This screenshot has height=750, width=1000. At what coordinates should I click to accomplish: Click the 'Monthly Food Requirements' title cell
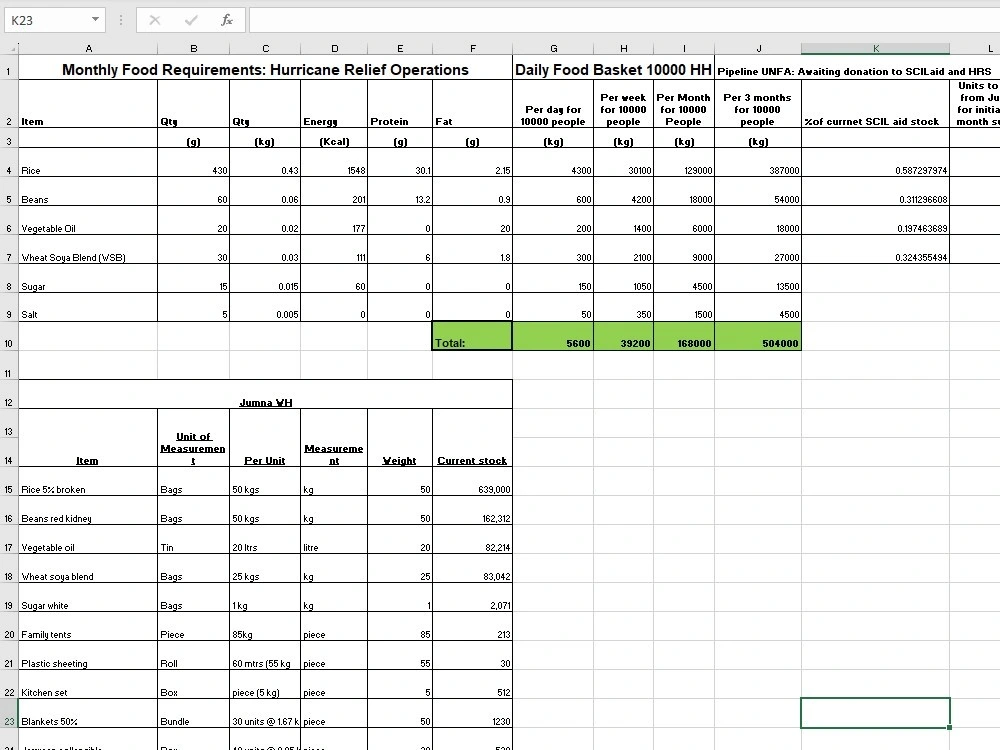[x=265, y=68]
